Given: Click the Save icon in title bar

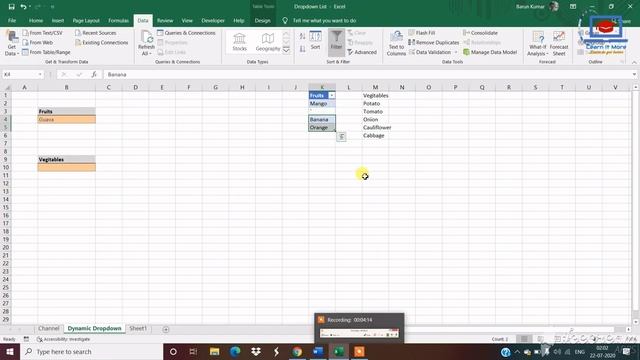Looking at the screenshot, I should (11, 7).
